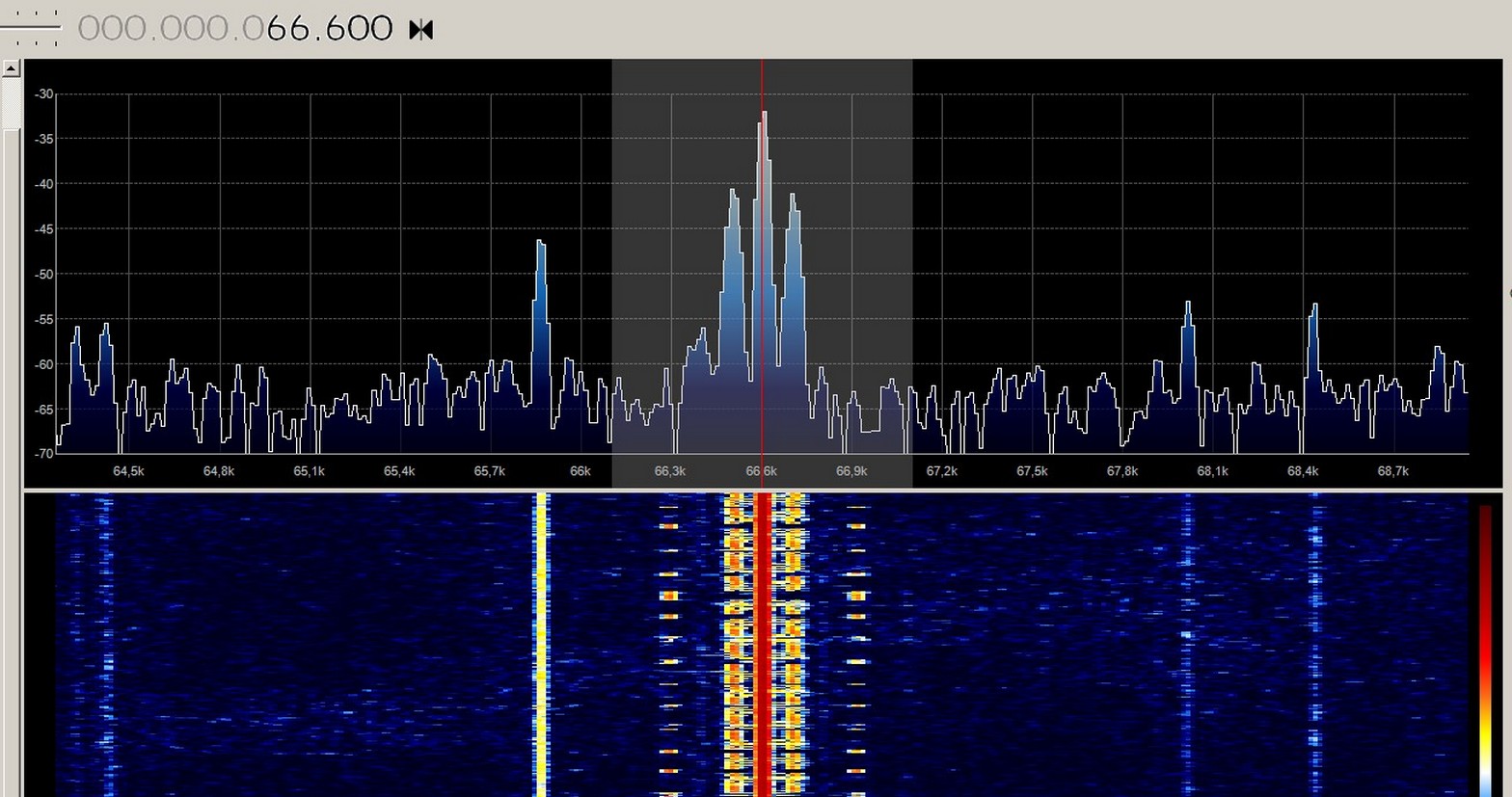Click the -50 dB scale label
The image size is (1512, 797).
(x=43, y=274)
